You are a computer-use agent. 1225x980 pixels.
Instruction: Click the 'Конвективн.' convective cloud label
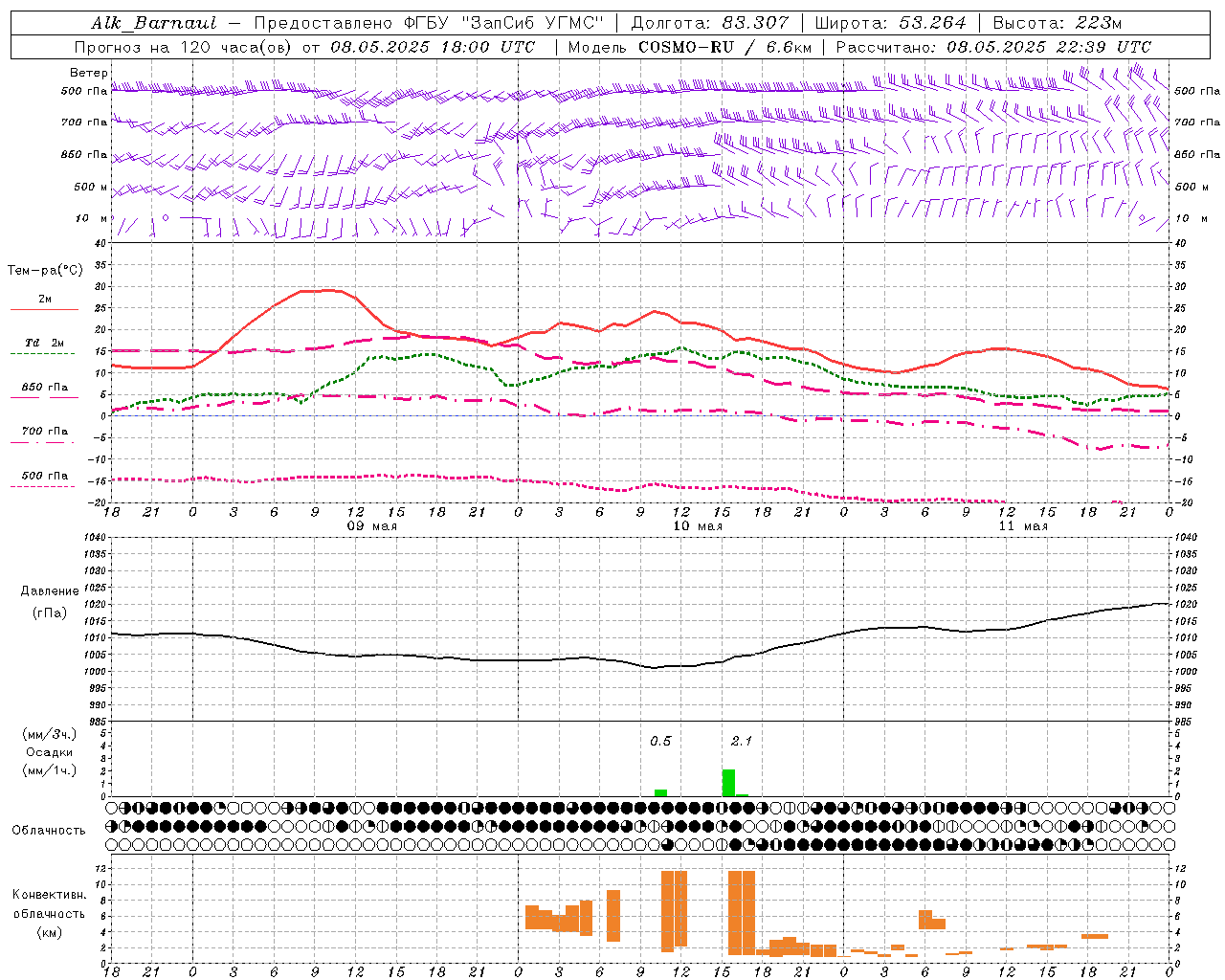pyautogui.click(x=50, y=895)
